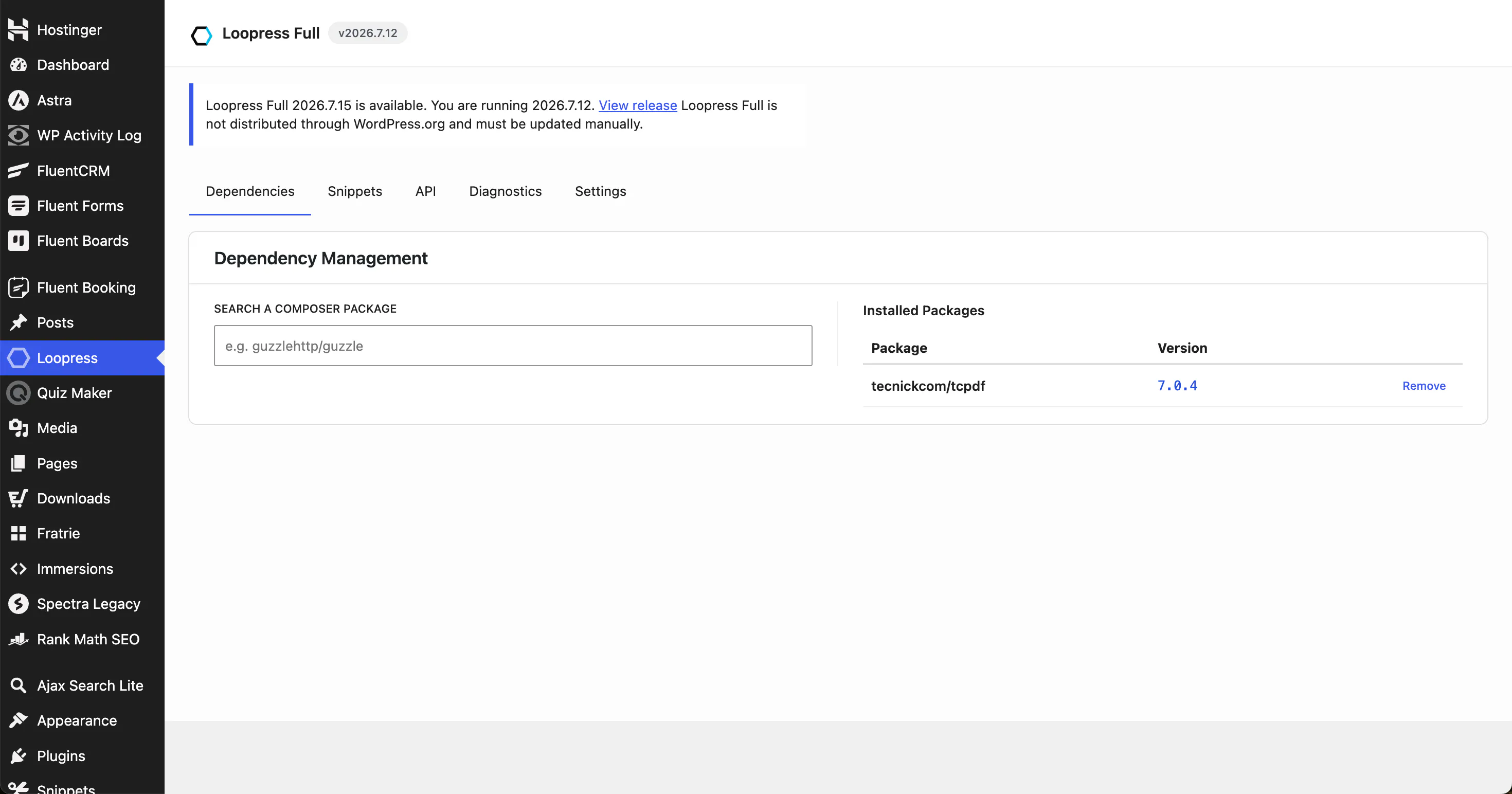Screen dimensions: 1512x794
Task: Open Quiz Maker menu label
Action: coord(75,392)
